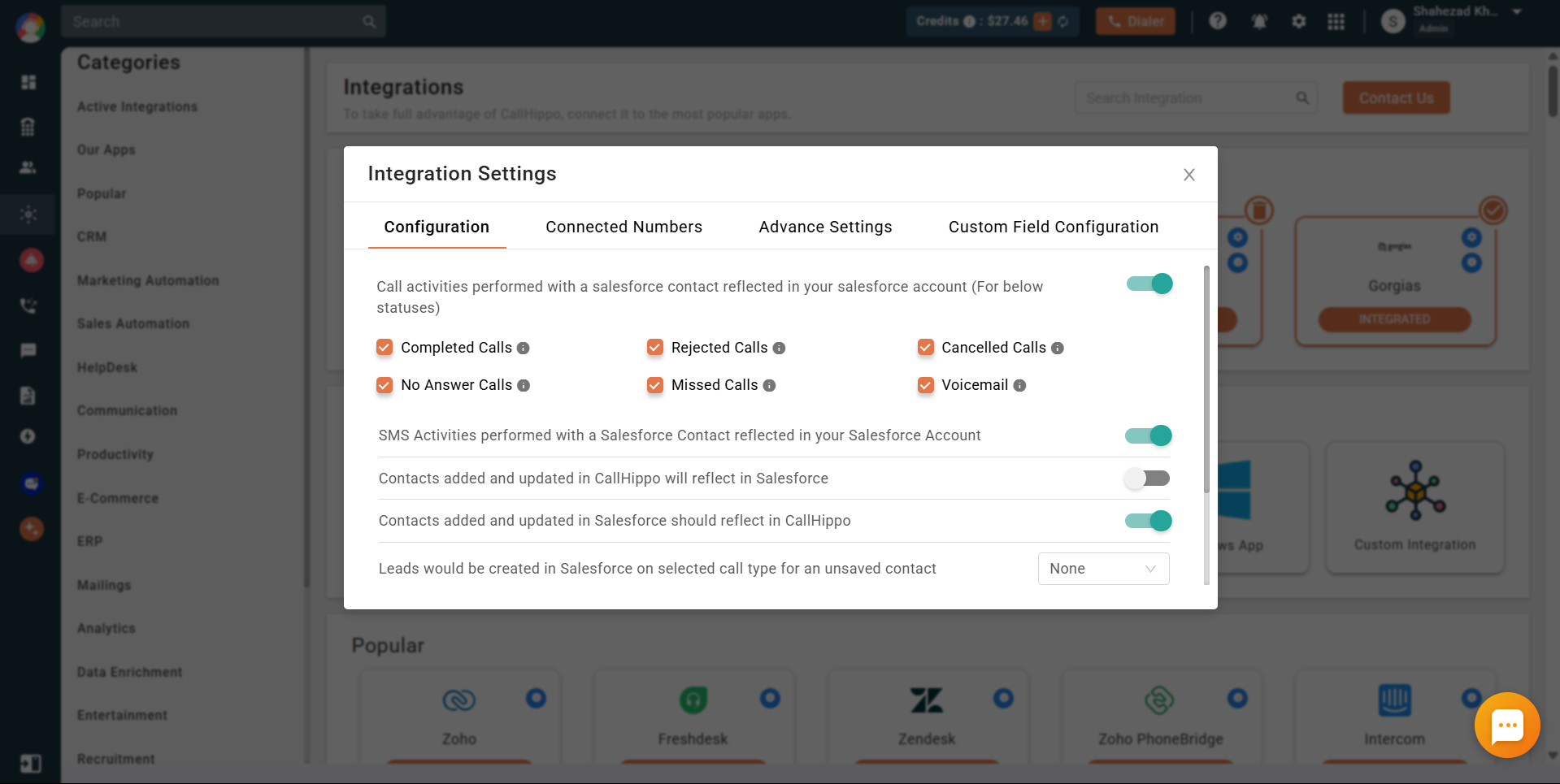The height and width of the screenshot is (784, 1560).
Task: Select Active Integrations category
Action: tap(137, 106)
